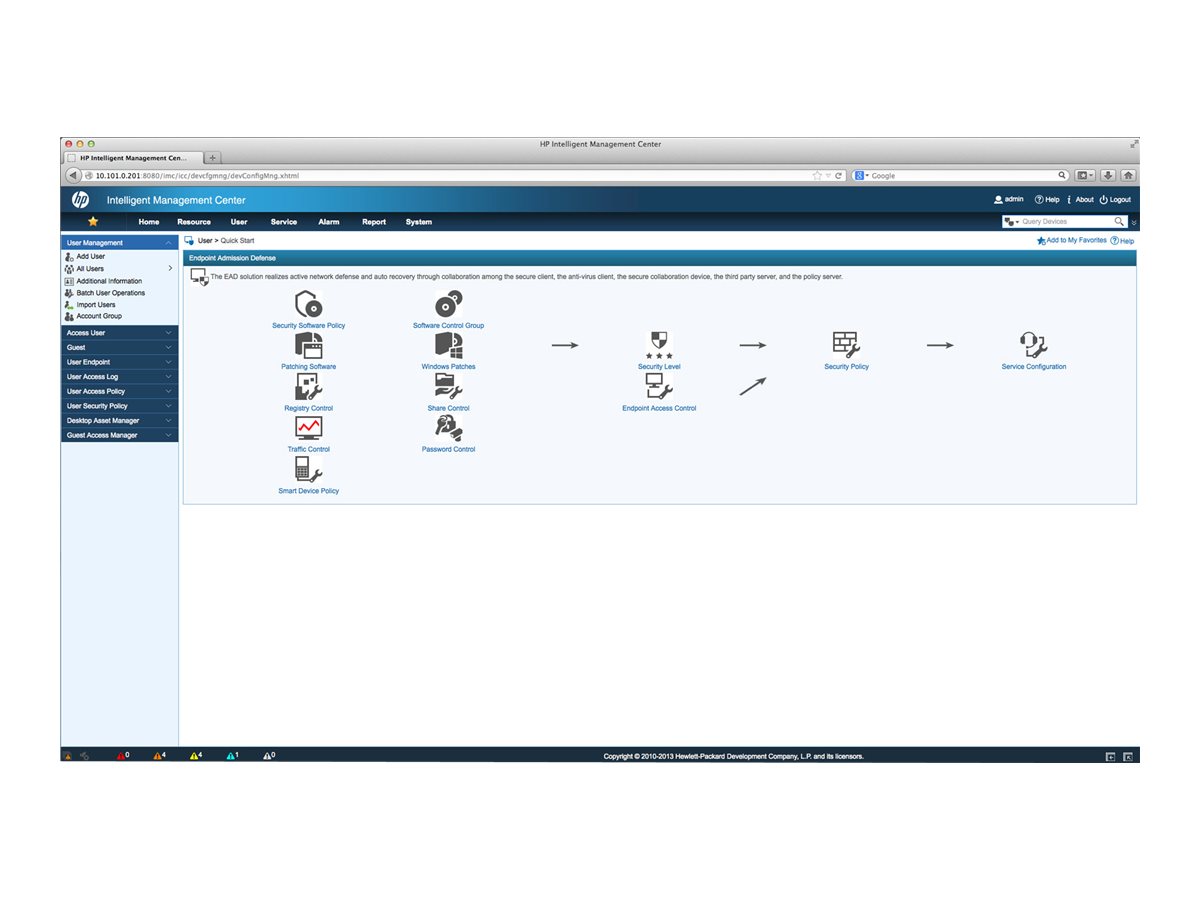Open a new browser tab with plus button

click(214, 158)
